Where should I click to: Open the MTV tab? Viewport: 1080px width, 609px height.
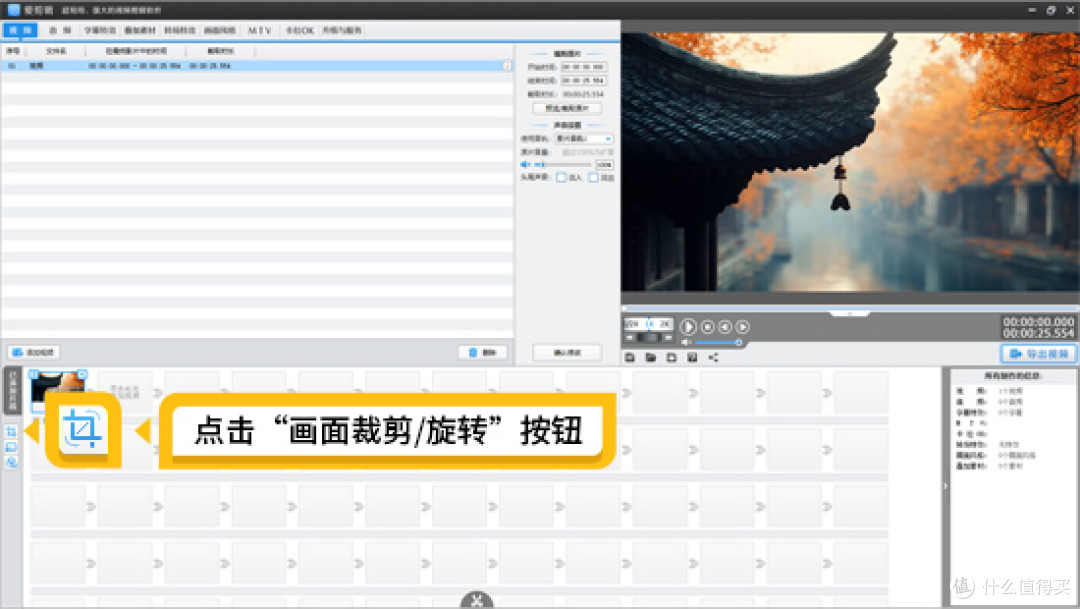tap(260, 30)
